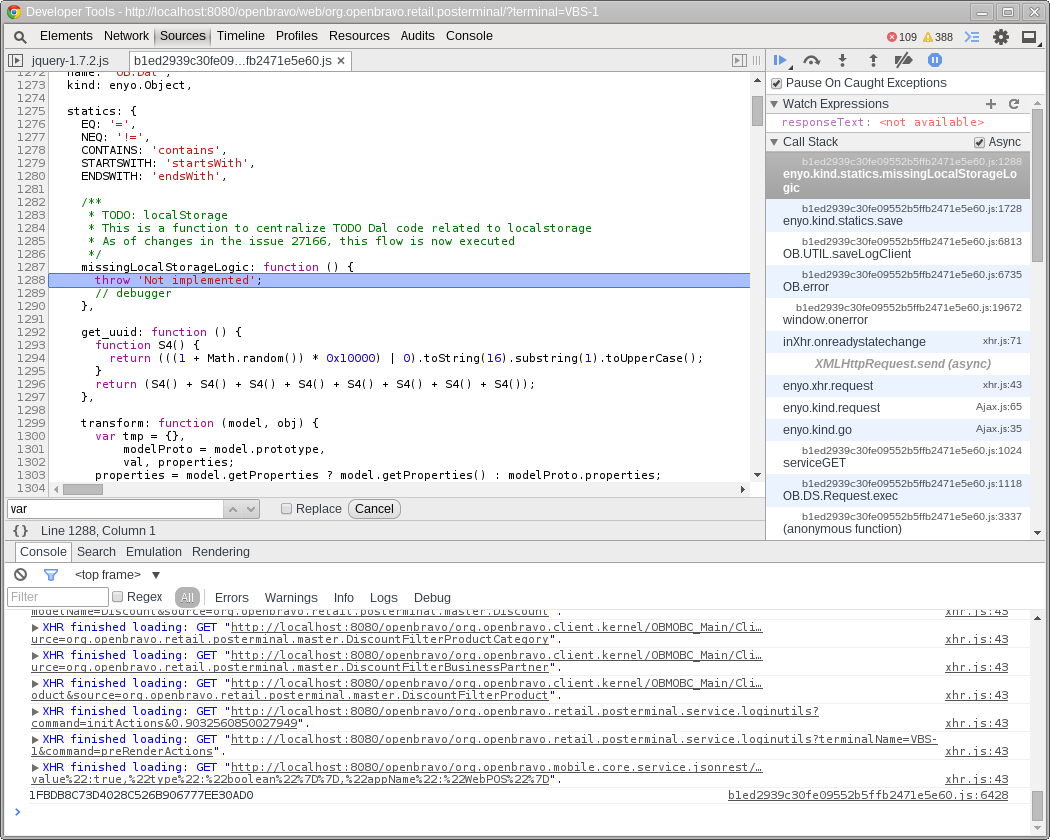Click the clear console icon

pos(20,575)
